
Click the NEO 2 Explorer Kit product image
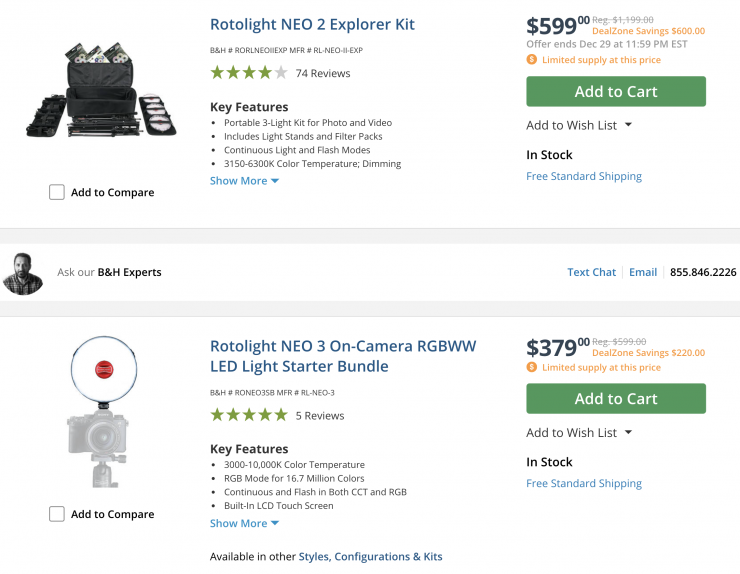pyautogui.click(x=101, y=91)
